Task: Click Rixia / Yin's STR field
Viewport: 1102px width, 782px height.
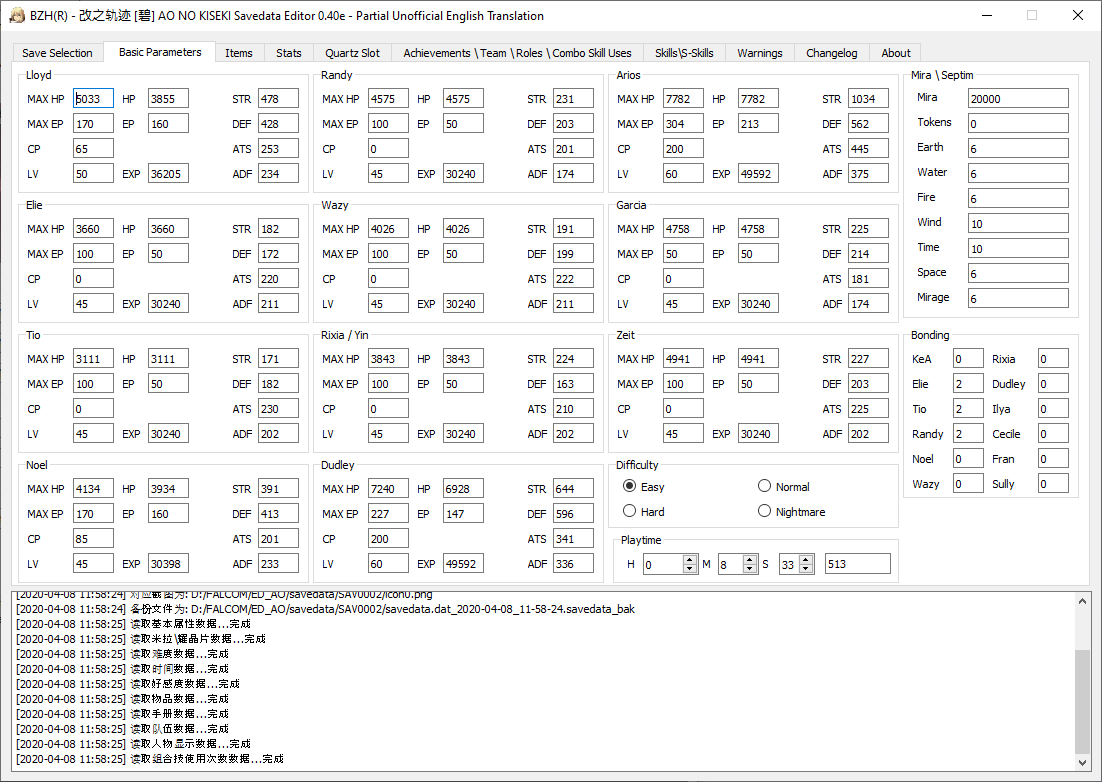Action: (x=573, y=359)
